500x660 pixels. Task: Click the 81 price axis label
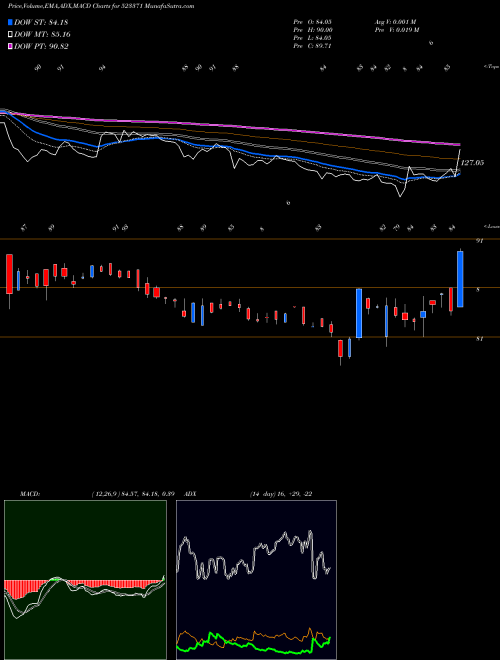click(480, 339)
